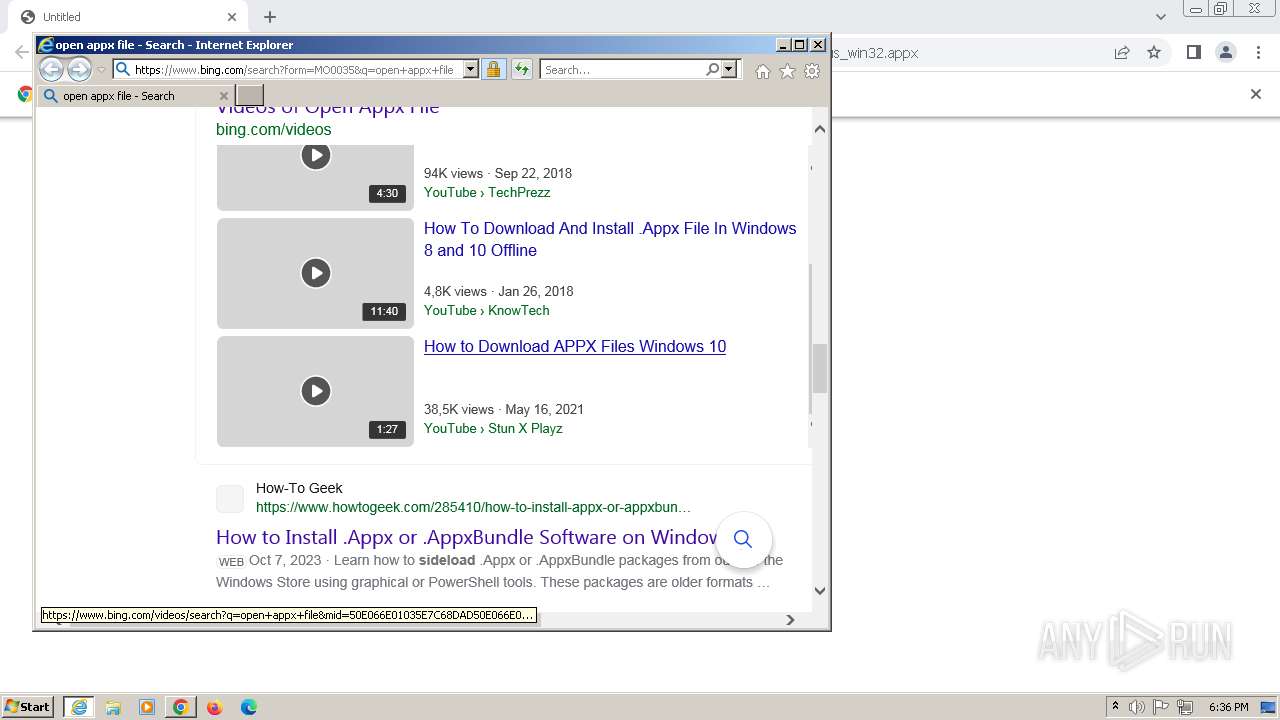Click the IE vertical scrollbar thumb
The image size is (1280, 720).
point(820,368)
